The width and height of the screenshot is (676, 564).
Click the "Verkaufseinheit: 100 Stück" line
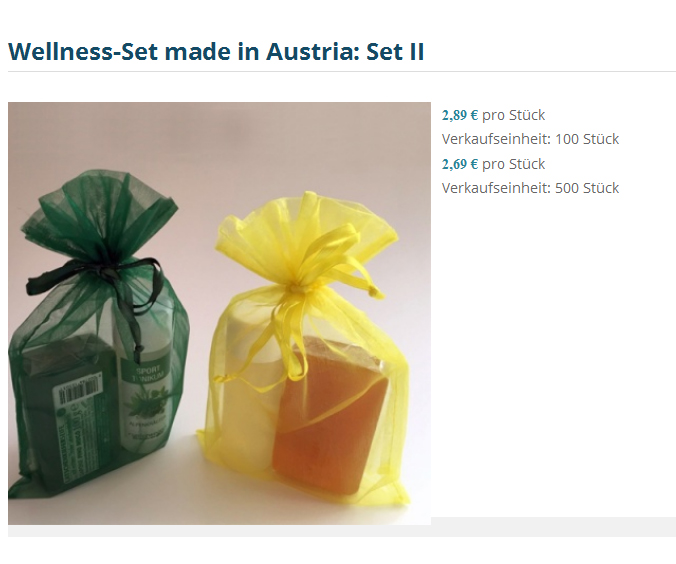tap(530, 139)
